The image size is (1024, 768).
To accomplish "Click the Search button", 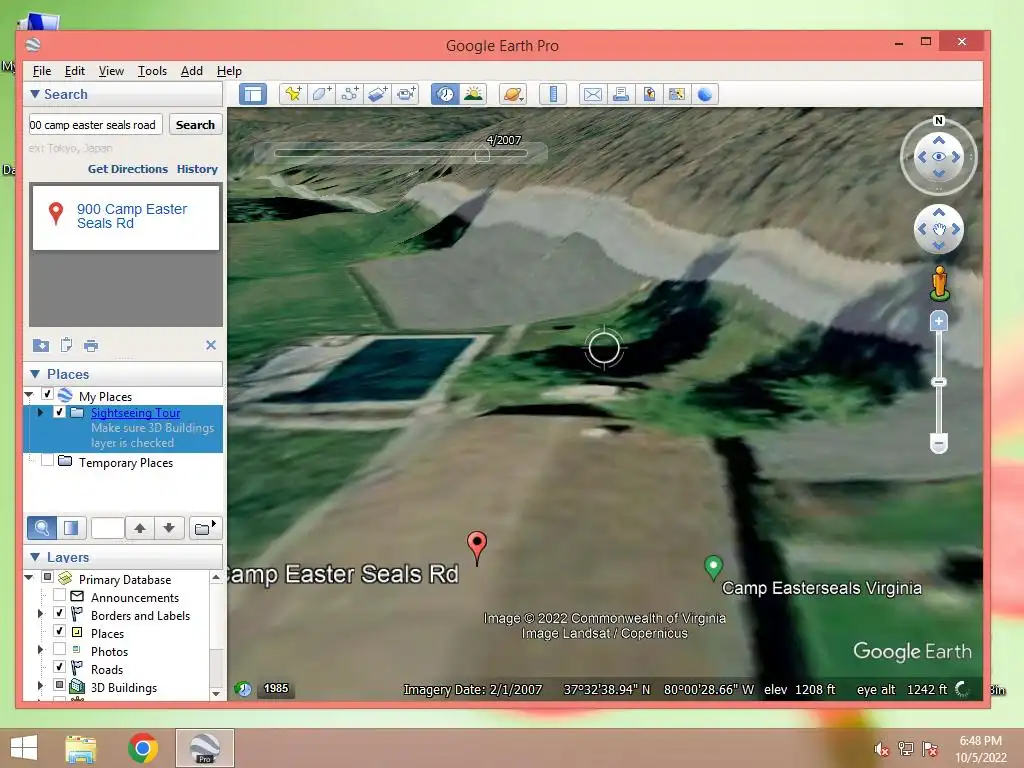I will point(195,125).
